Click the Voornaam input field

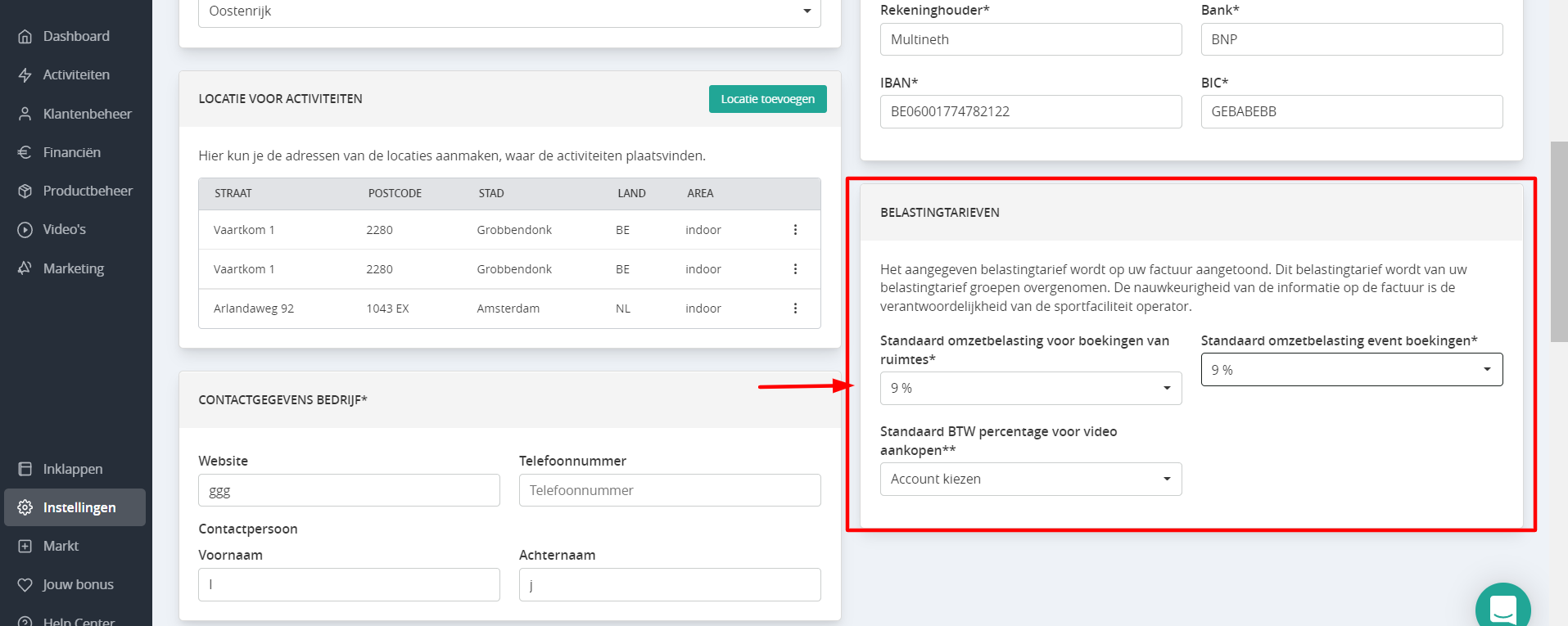349,584
